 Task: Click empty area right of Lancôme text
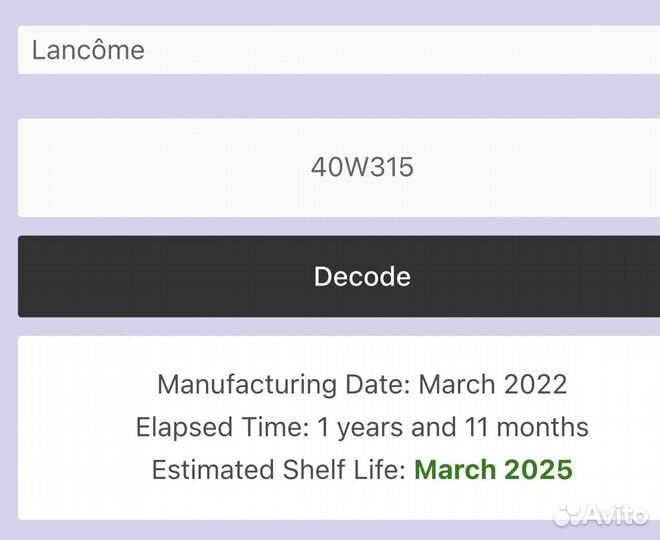click(x=400, y=50)
